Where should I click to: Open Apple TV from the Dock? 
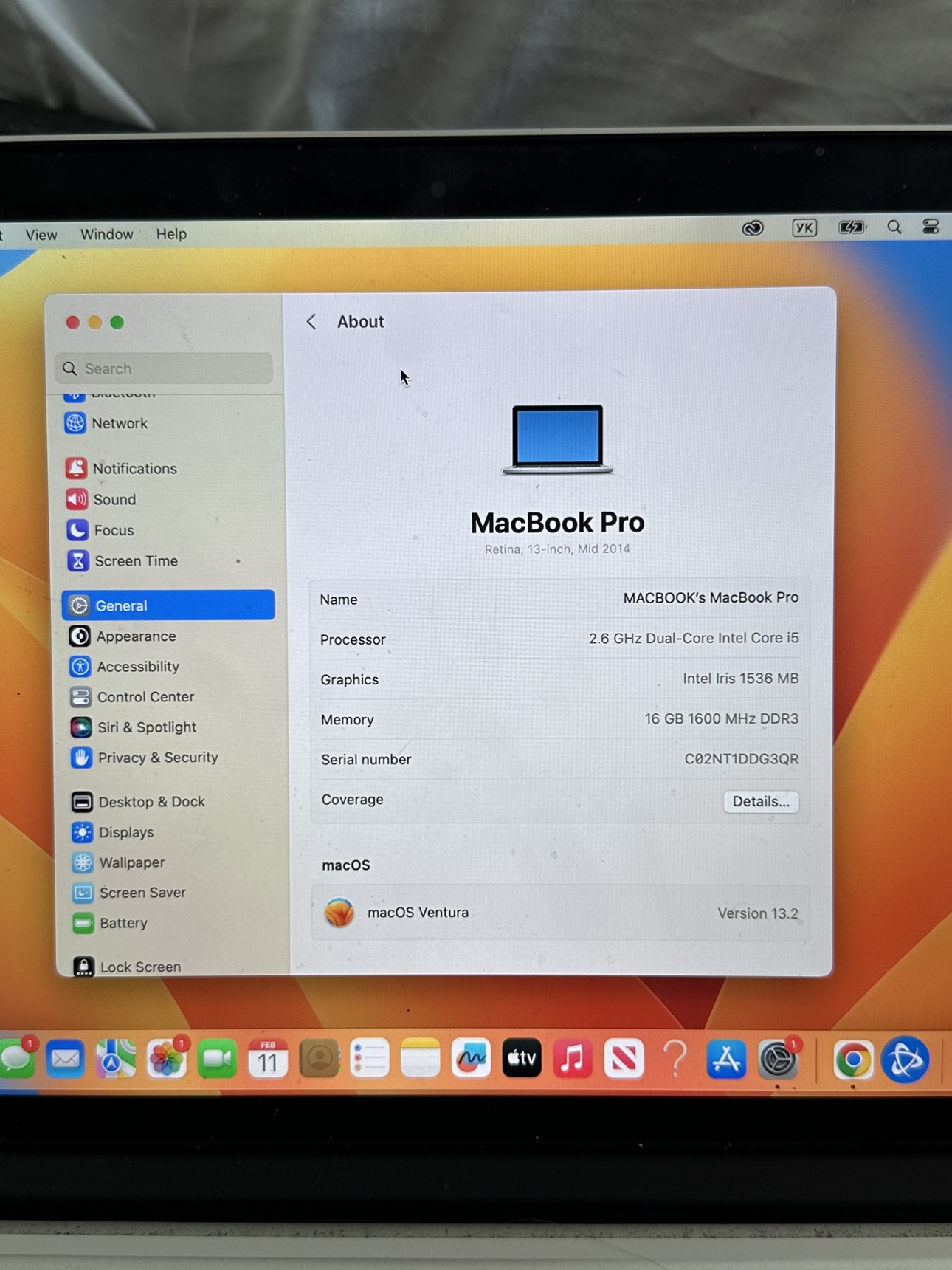coord(522,1059)
